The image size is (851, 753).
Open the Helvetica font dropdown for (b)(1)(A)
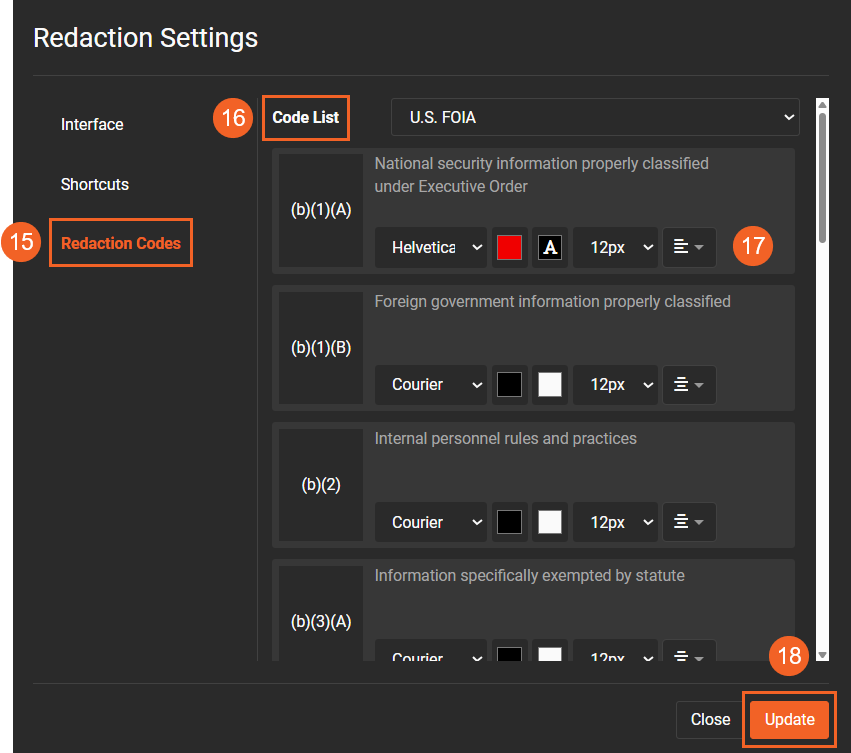[430, 246]
